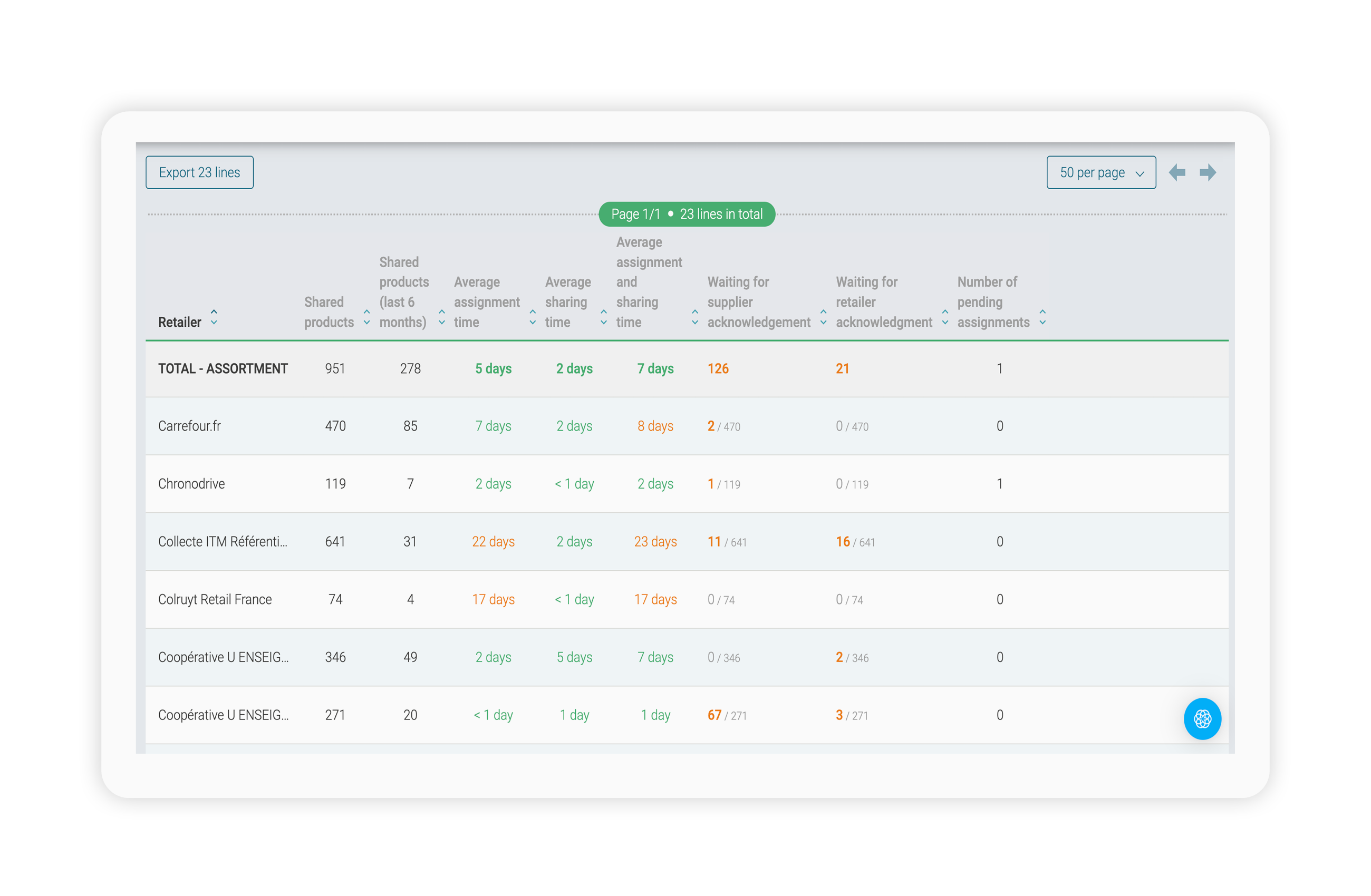Sort by Average assignment time arrows
1371x896 pixels.
(533, 317)
